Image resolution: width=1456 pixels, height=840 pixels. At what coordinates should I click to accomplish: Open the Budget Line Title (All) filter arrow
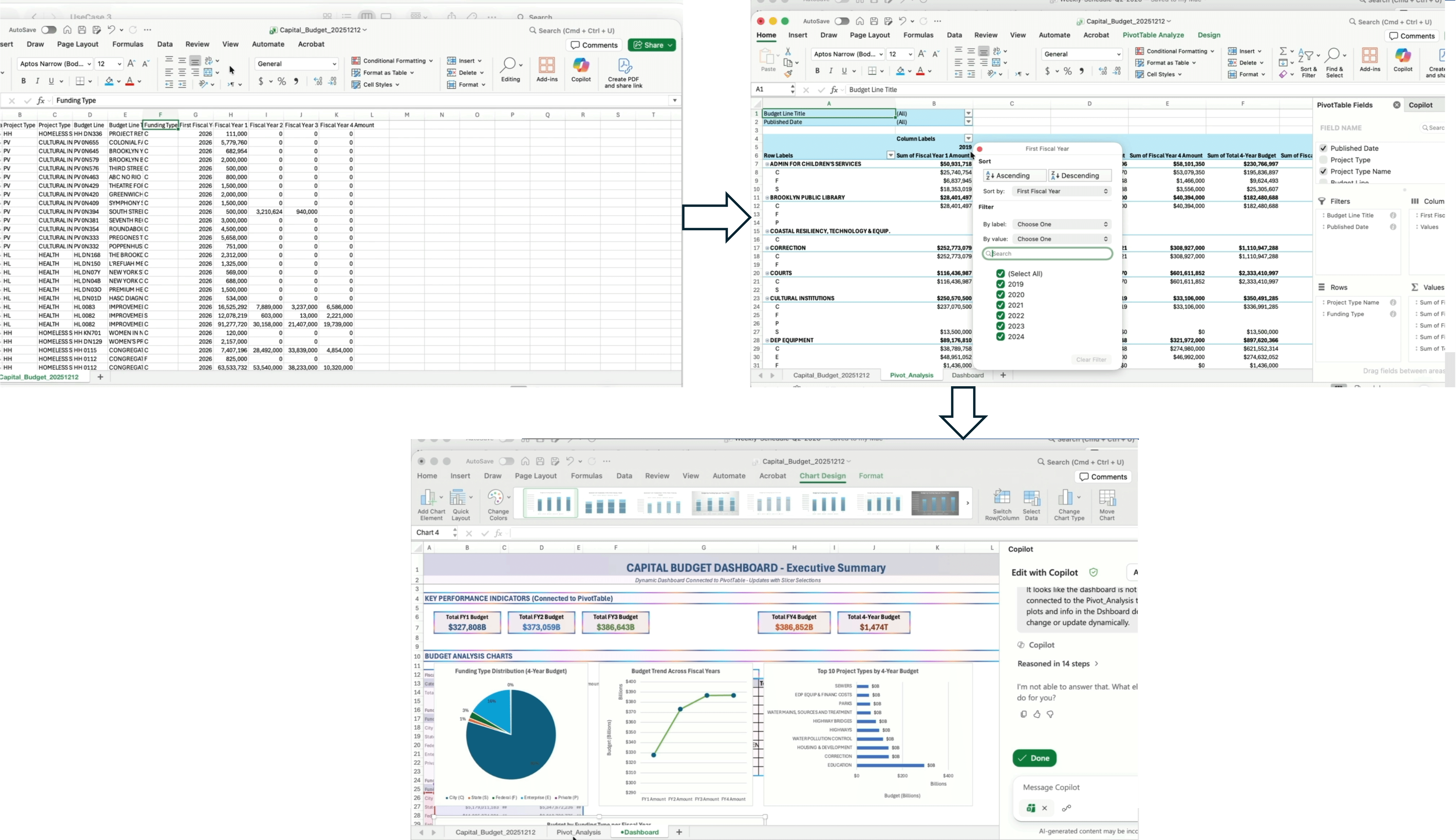968,114
